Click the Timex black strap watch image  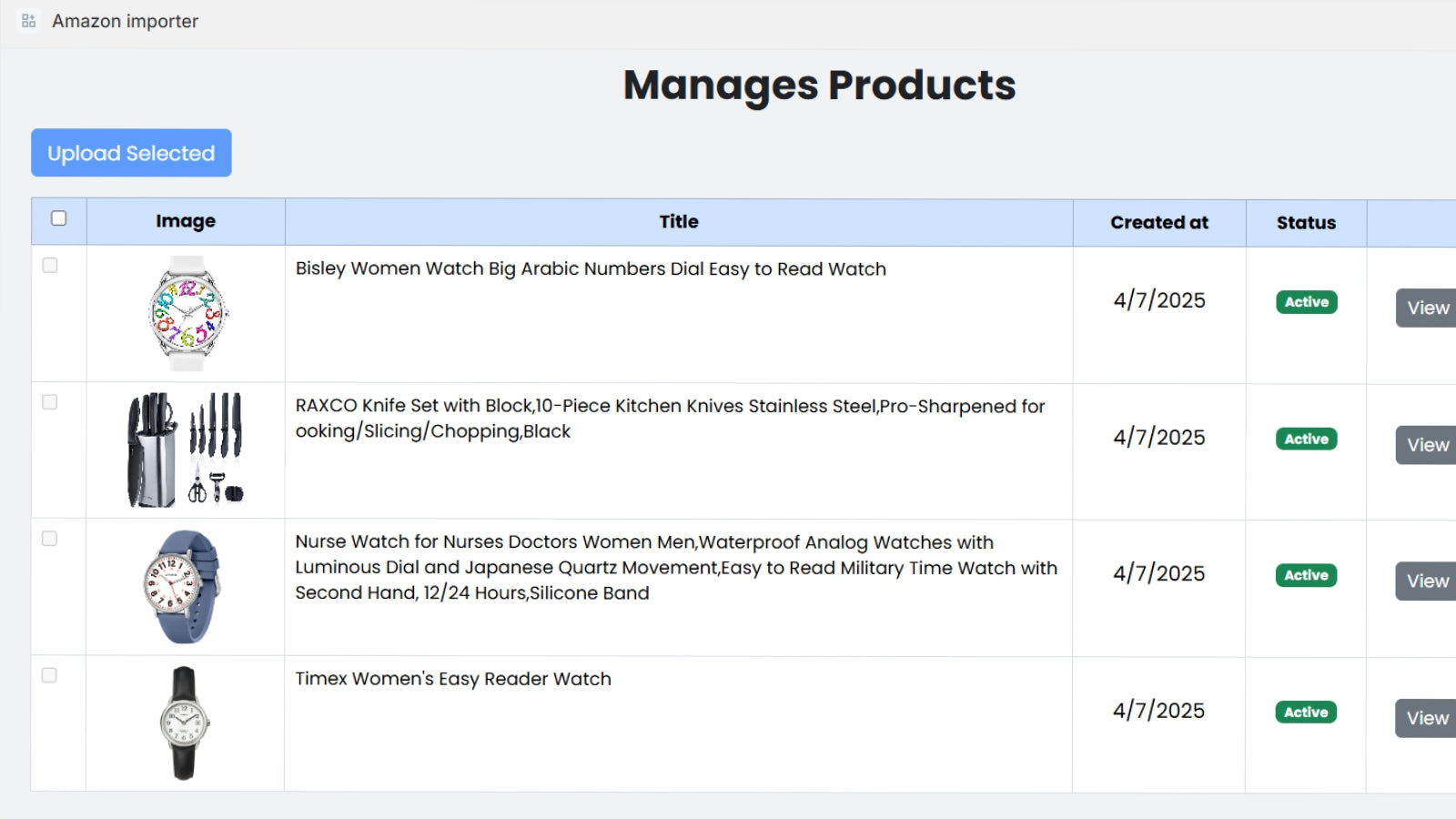tap(185, 723)
